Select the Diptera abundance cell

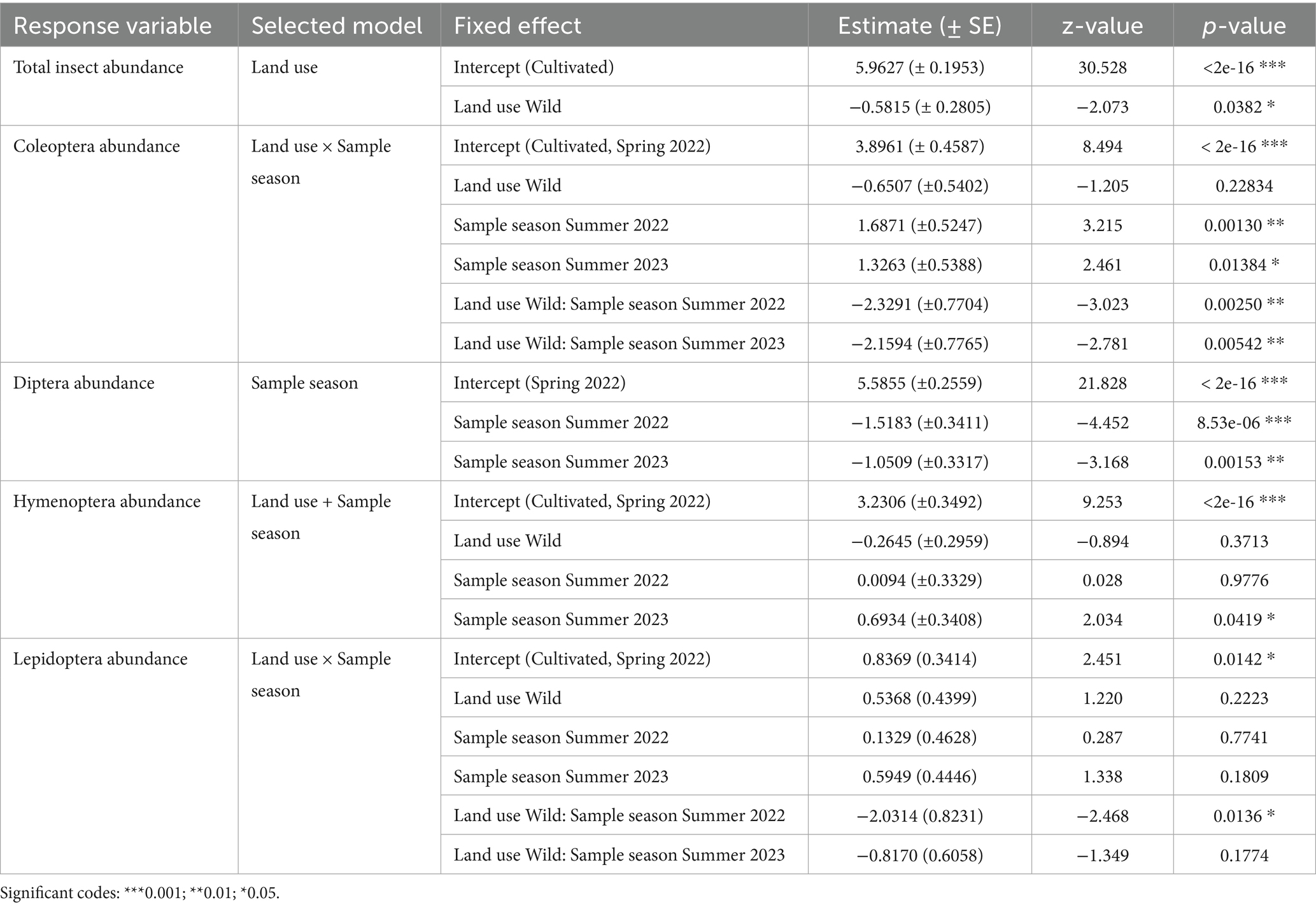[84, 383]
